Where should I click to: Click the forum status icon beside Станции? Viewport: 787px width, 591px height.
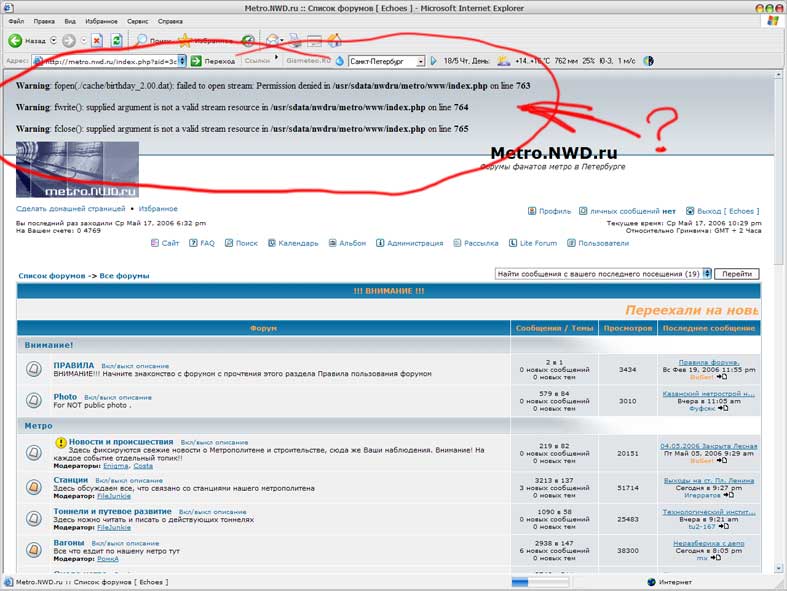point(33,485)
